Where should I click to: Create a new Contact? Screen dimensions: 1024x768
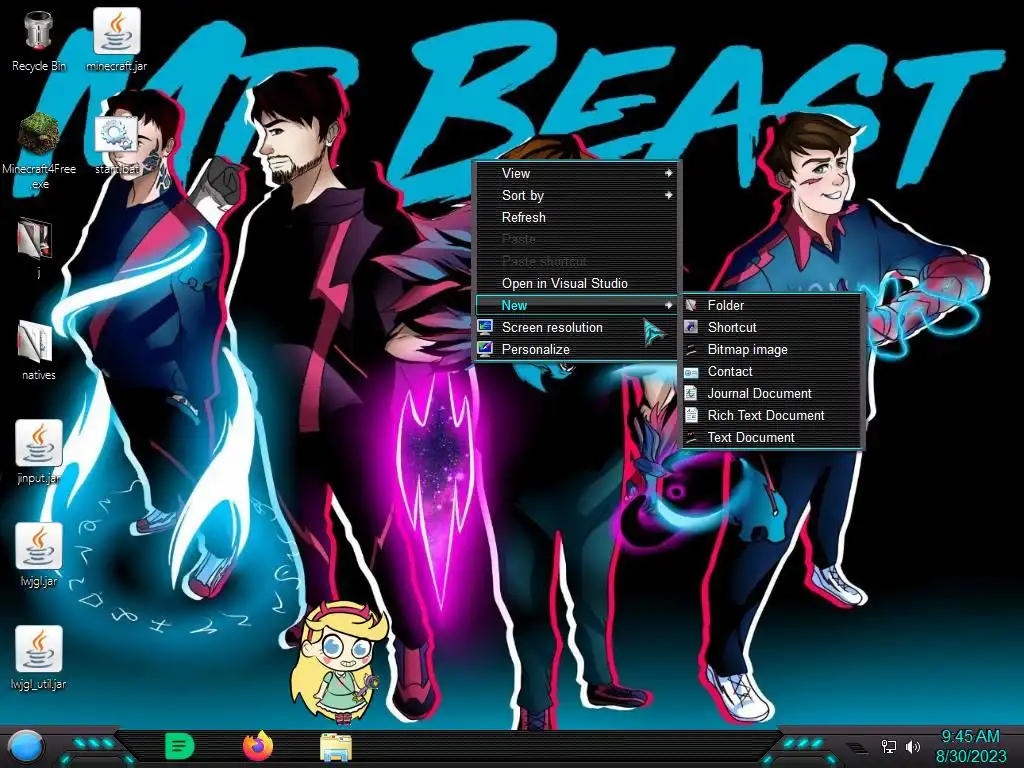click(773, 372)
